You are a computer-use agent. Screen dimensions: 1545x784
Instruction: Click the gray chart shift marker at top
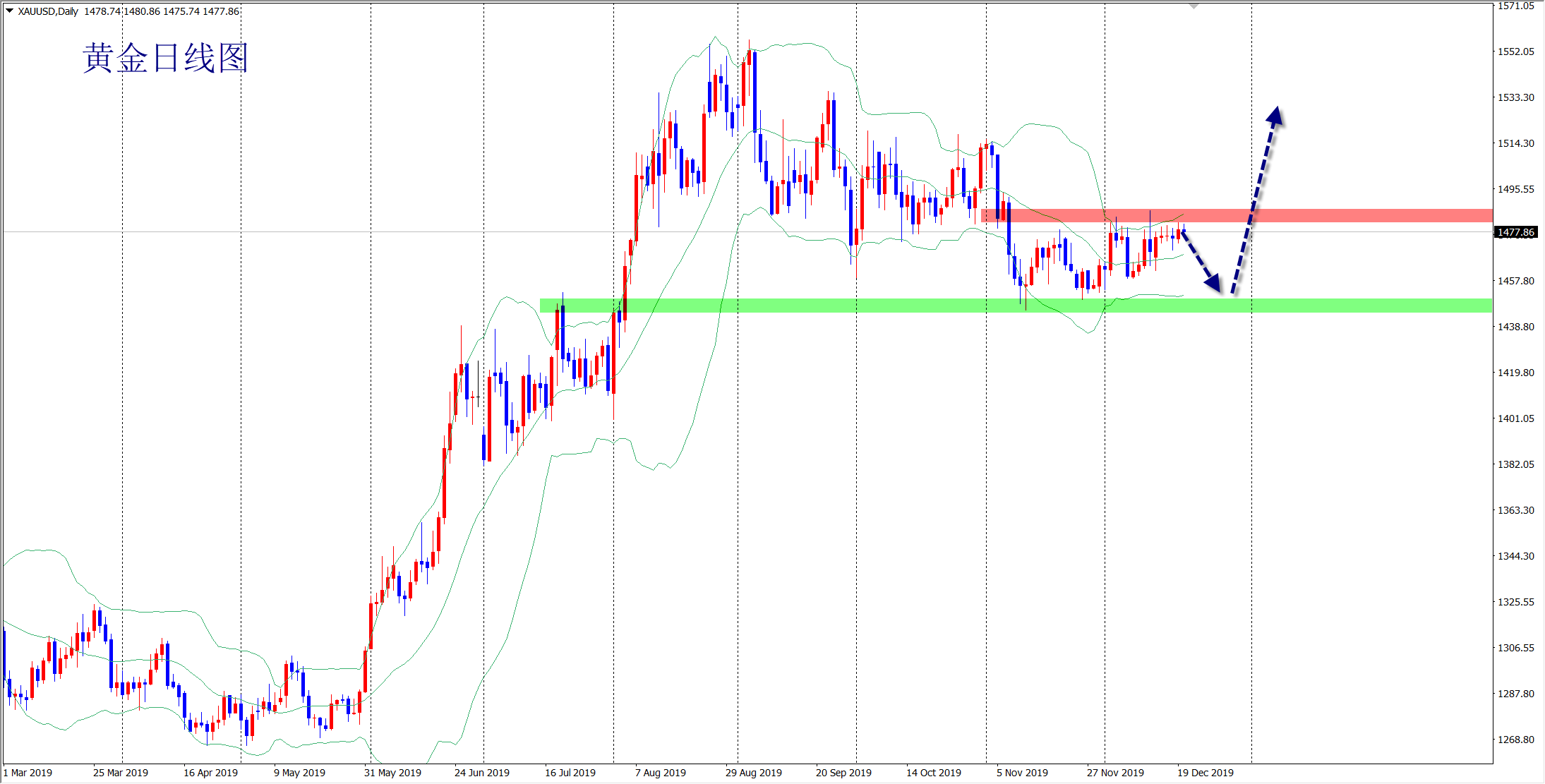point(1194,6)
